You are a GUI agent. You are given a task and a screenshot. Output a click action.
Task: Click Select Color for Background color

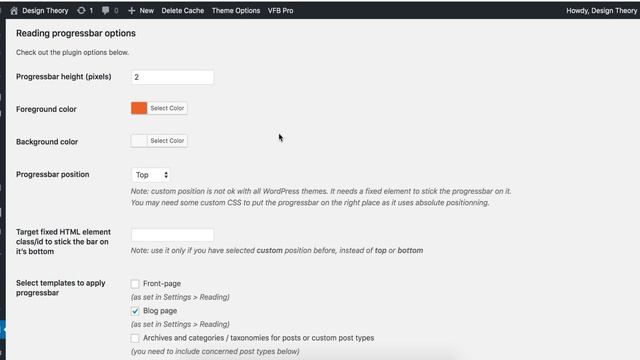[167, 141]
